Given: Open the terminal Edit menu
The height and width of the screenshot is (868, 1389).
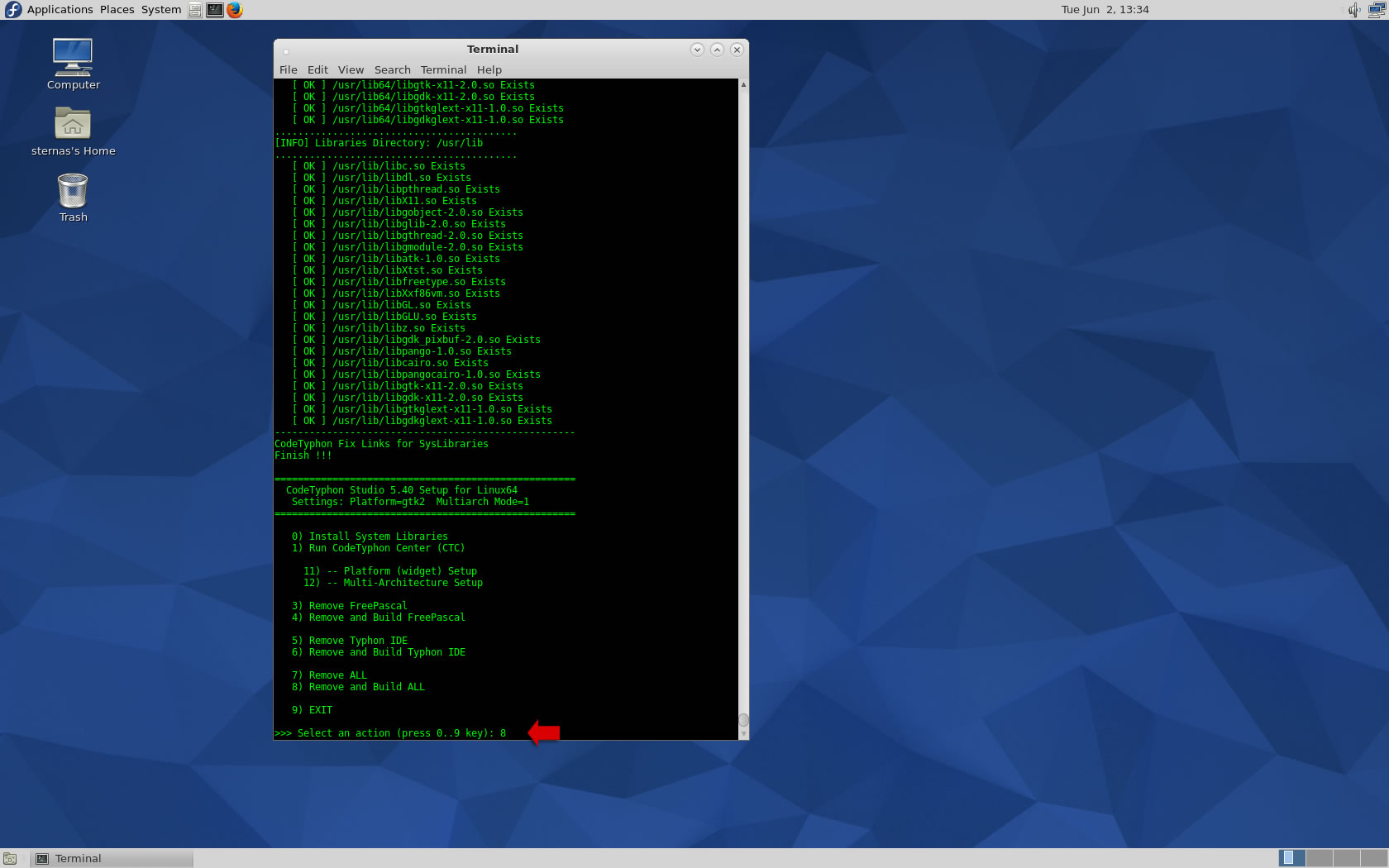Looking at the screenshot, I should [317, 70].
